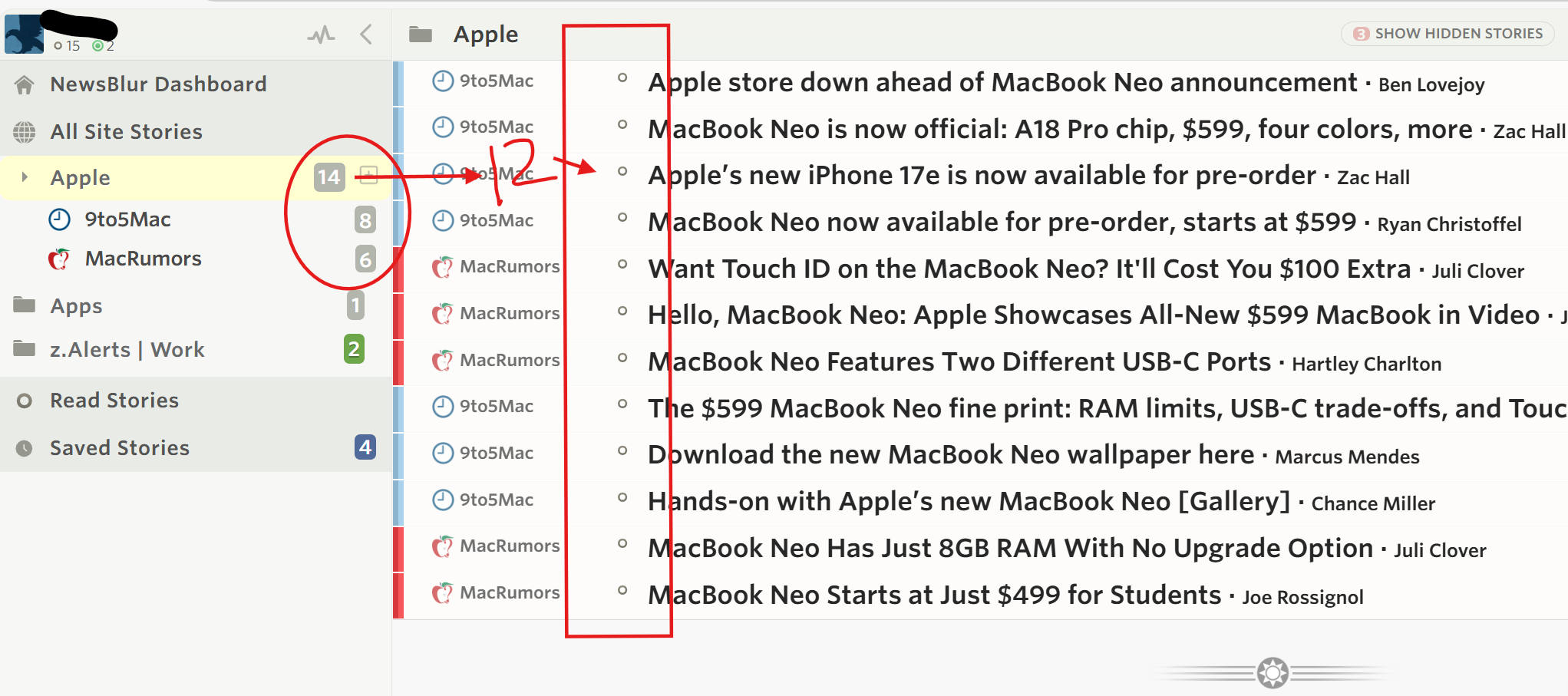
Task: Open Saved Stories in the sidebar
Action: [x=120, y=448]
